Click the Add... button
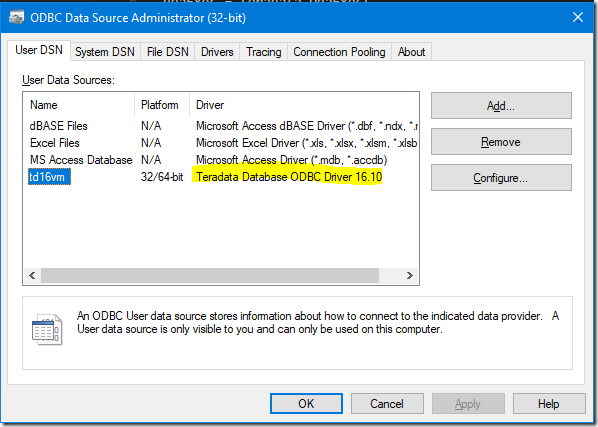 coord(501,106)
